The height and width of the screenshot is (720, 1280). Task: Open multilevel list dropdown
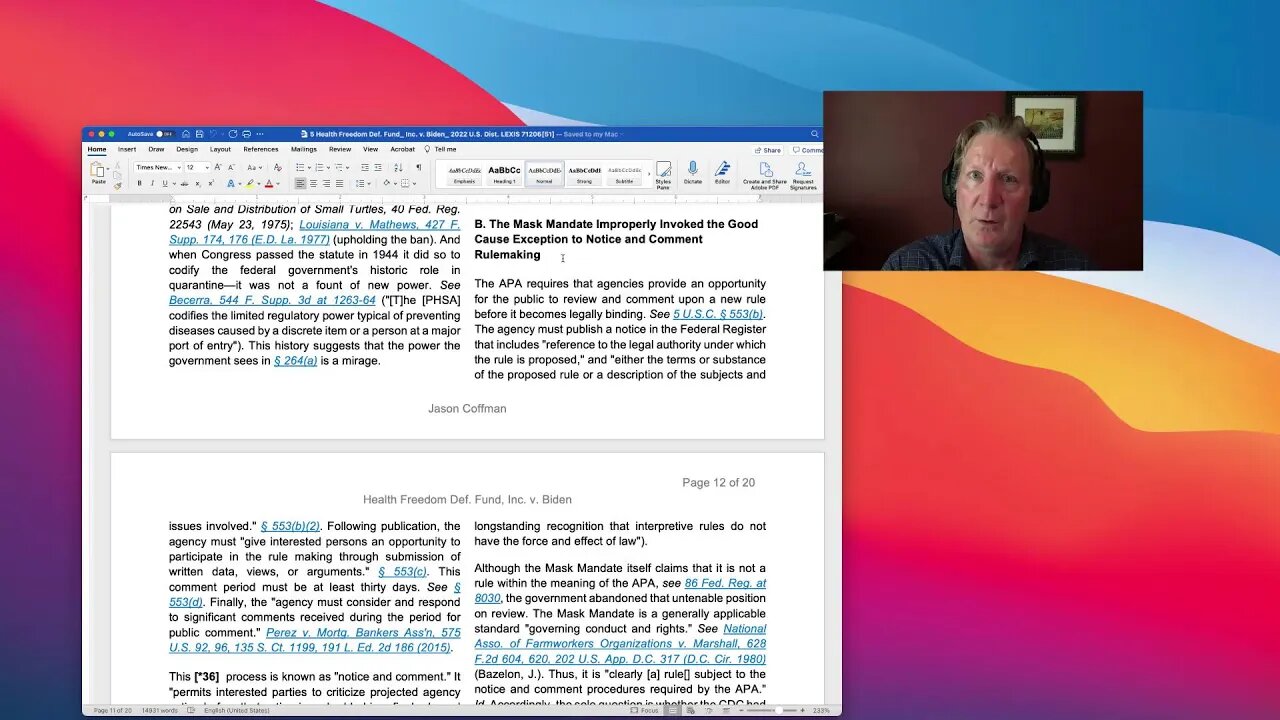pos(347,167)
